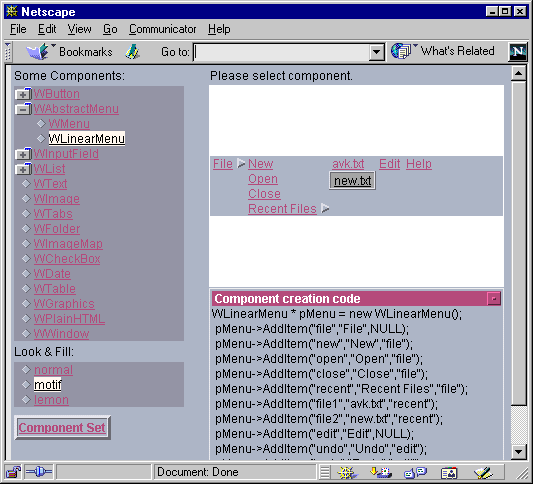Click the WList link

click(50, 169)
